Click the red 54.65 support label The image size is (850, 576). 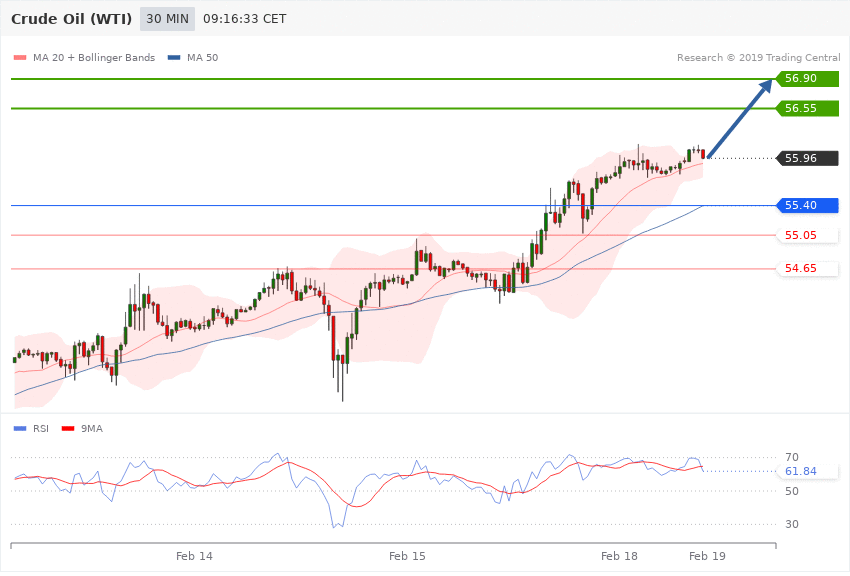click(807, 268)
